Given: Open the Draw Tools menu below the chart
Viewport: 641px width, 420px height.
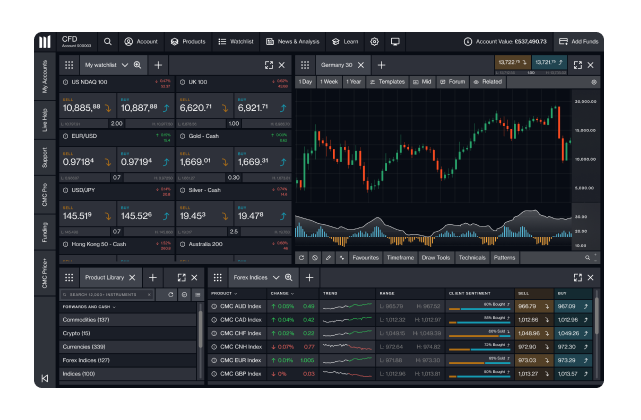Looking at the screenshot, I should [436, 258].
